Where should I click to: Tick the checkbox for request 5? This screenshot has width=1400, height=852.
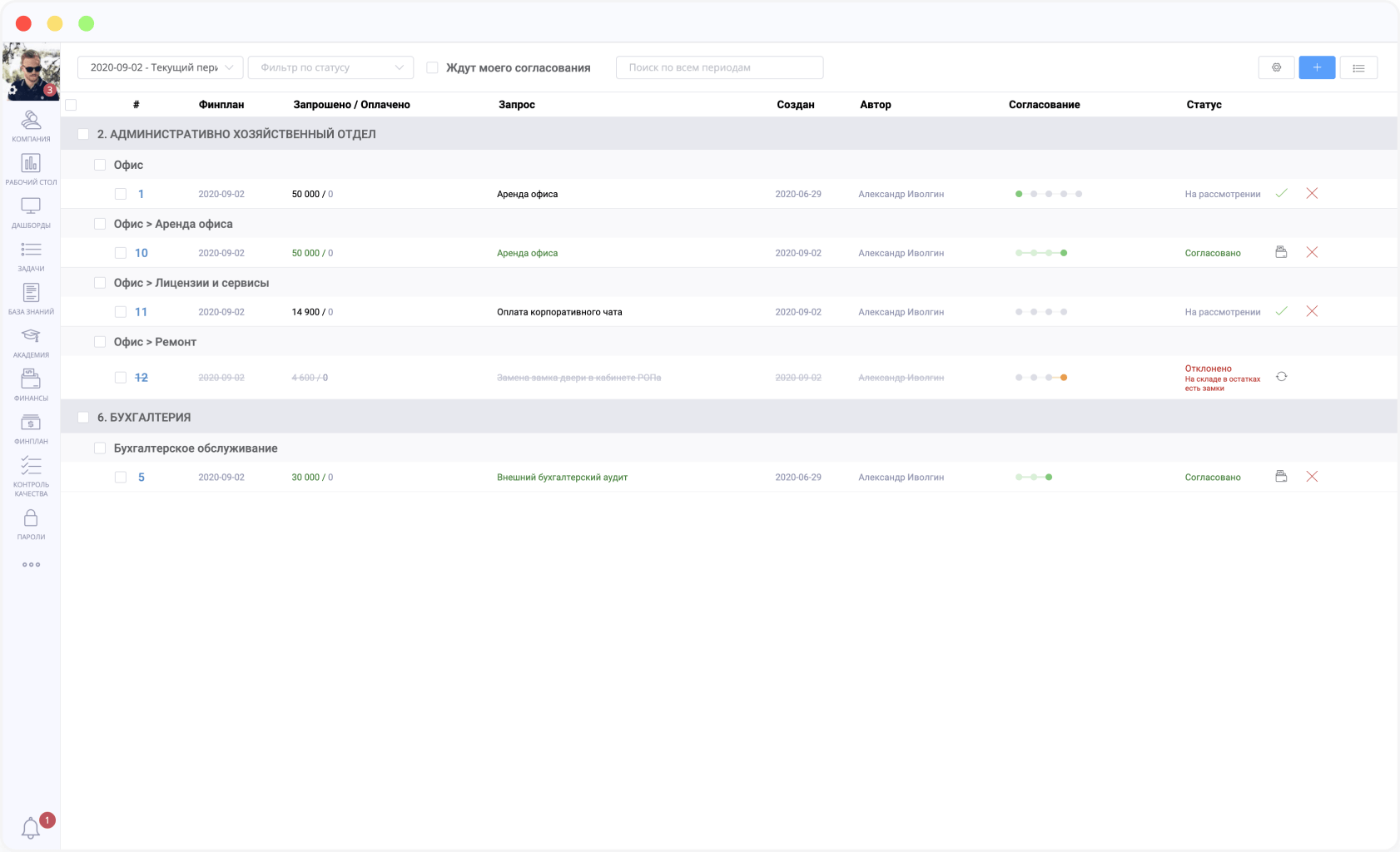pos(121,477)
